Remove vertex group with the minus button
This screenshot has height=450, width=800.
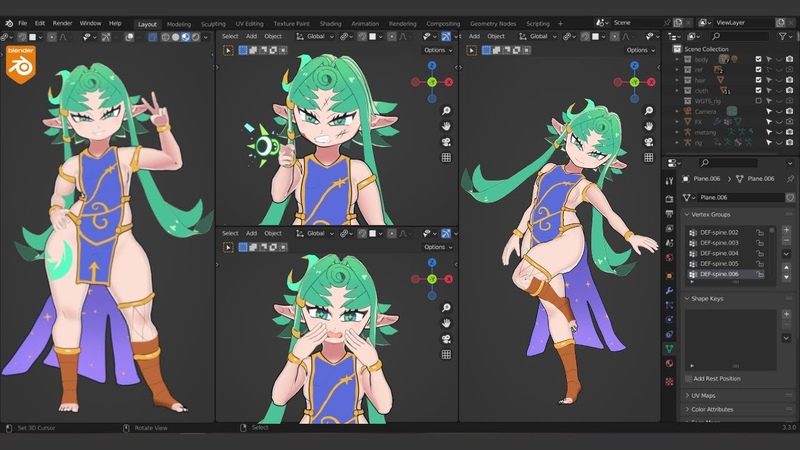click(786, 240)
